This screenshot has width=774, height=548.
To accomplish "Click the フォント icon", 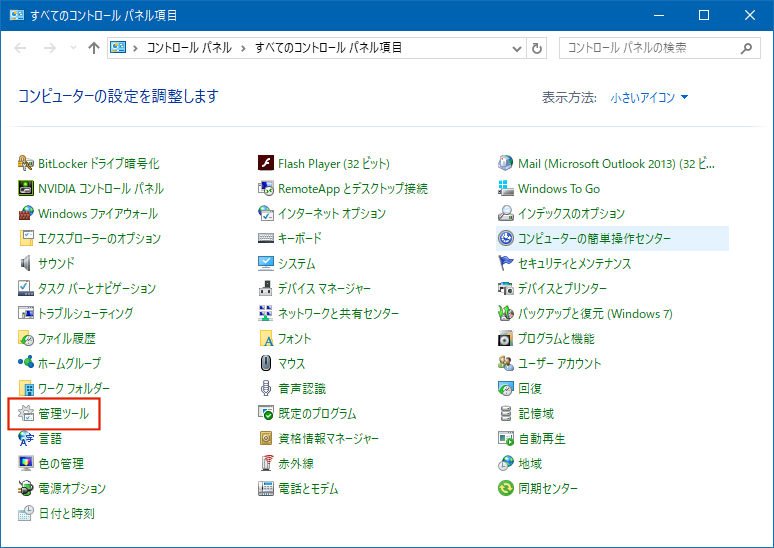I will 266,338.
